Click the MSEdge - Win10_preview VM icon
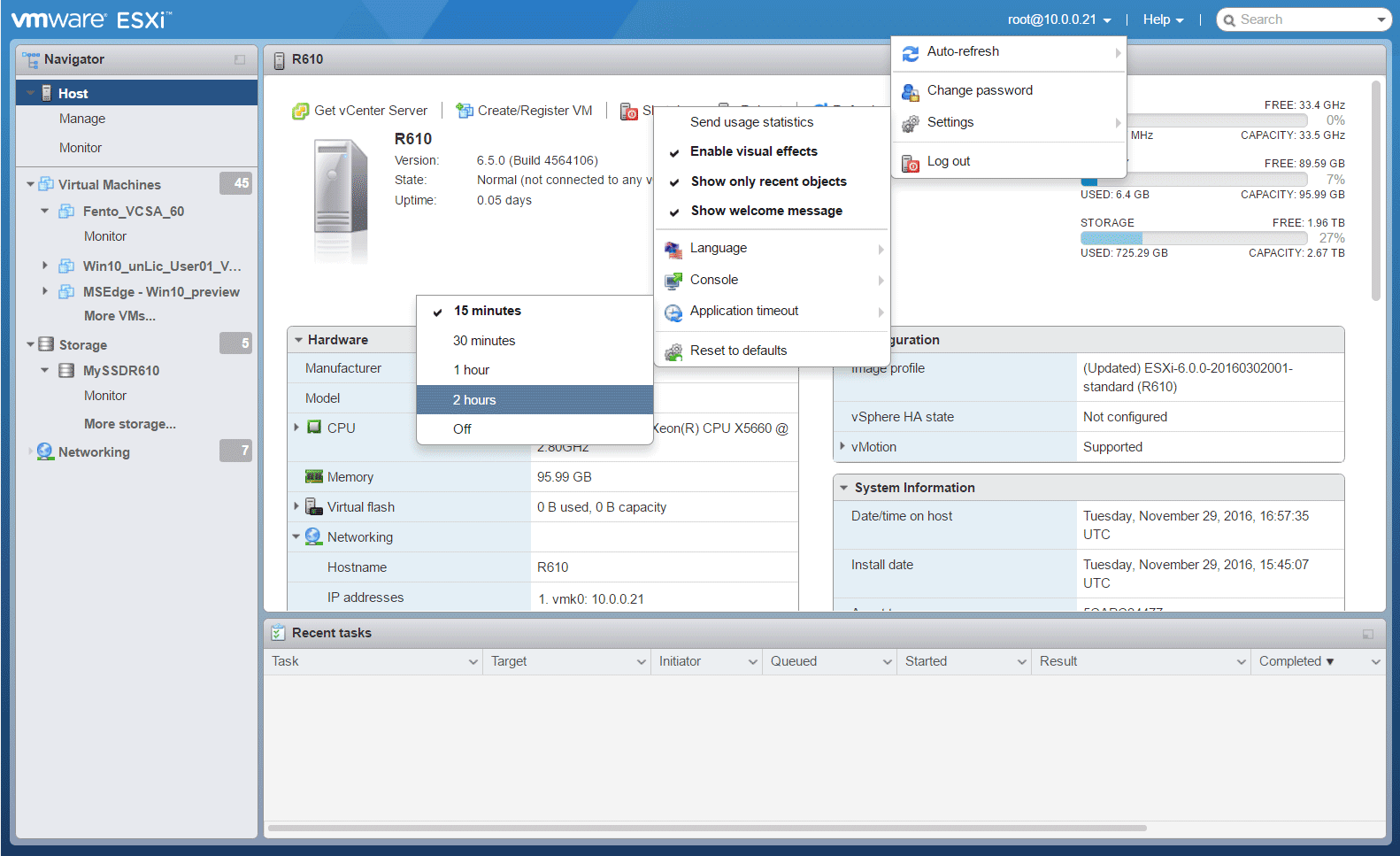Screen dimensions: 1400x856 point(66,291)
